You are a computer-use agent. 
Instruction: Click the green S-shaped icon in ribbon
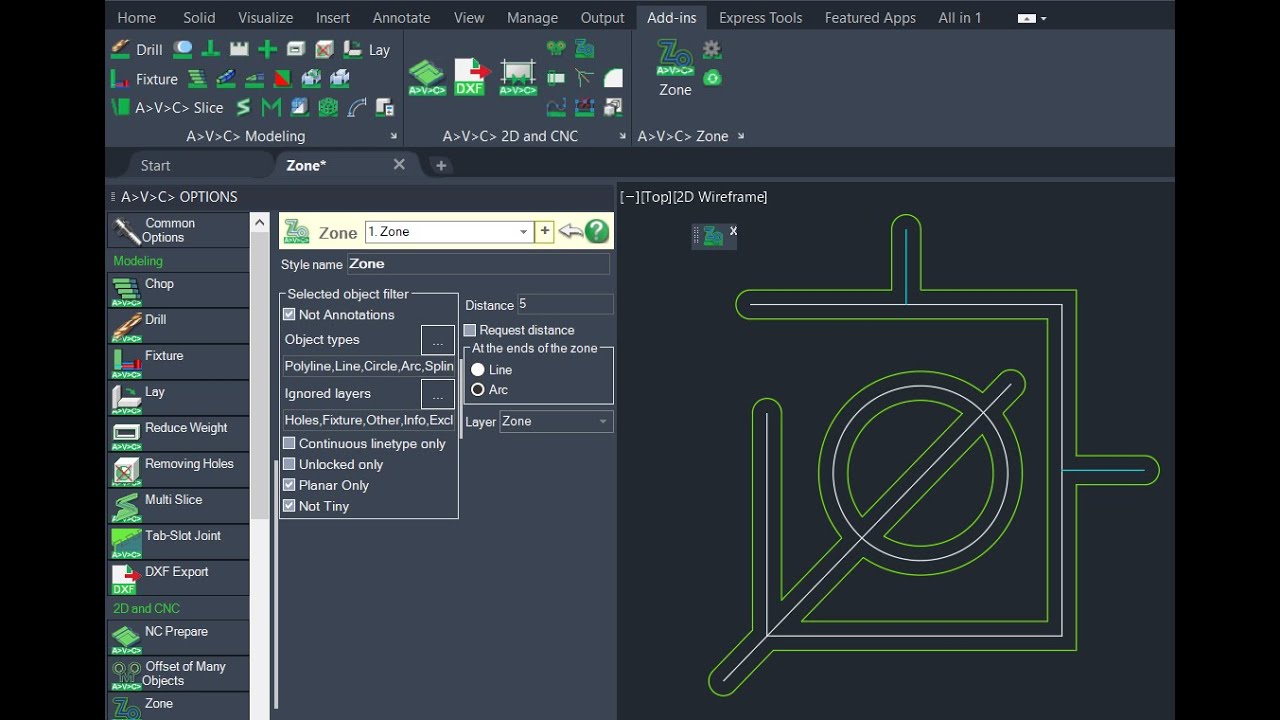[243, 107]
